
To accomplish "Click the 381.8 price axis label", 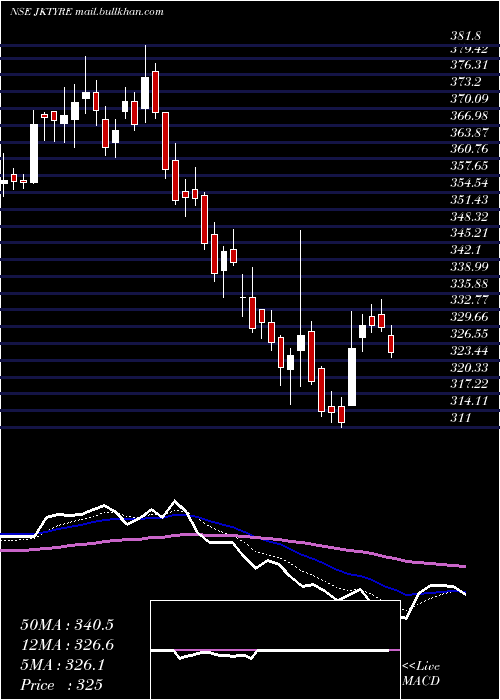I will [x=468, y=36].
